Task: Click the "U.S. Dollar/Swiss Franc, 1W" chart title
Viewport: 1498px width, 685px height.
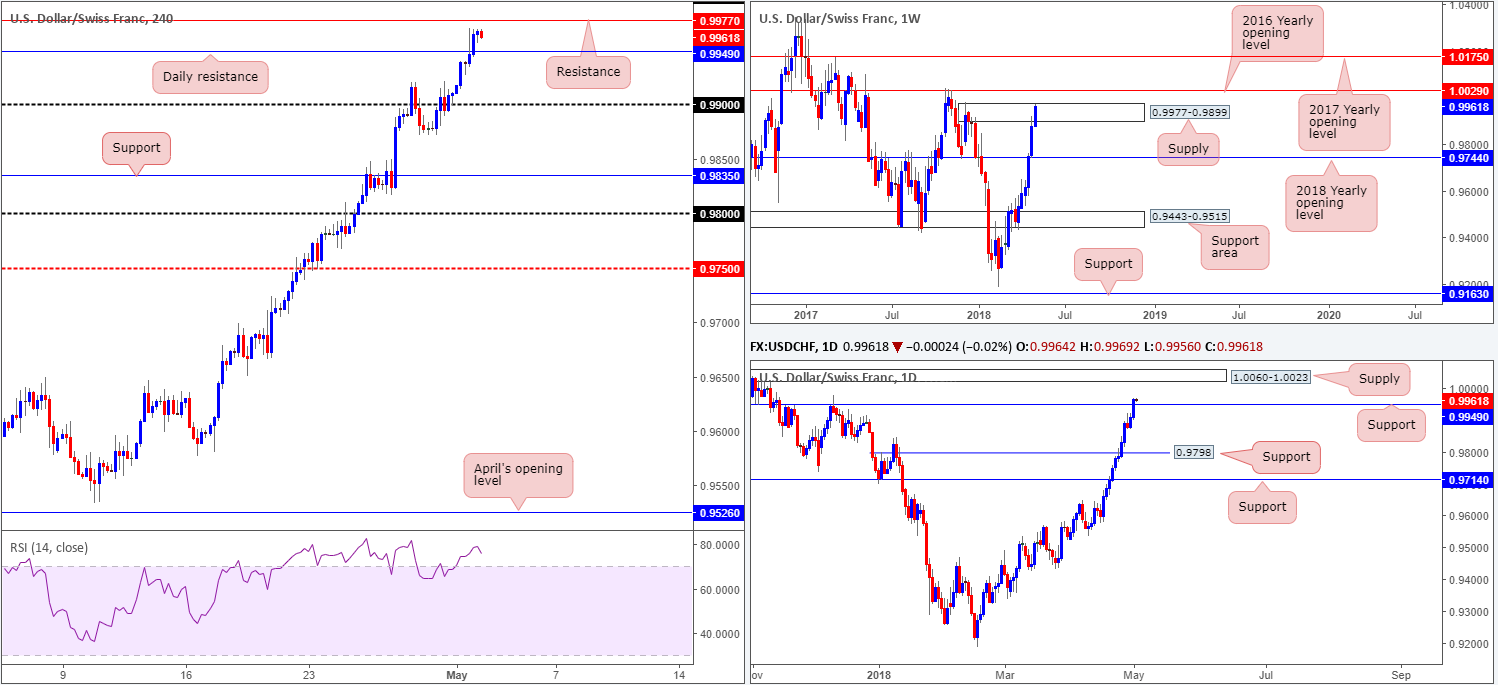Action: pos(840,18)
